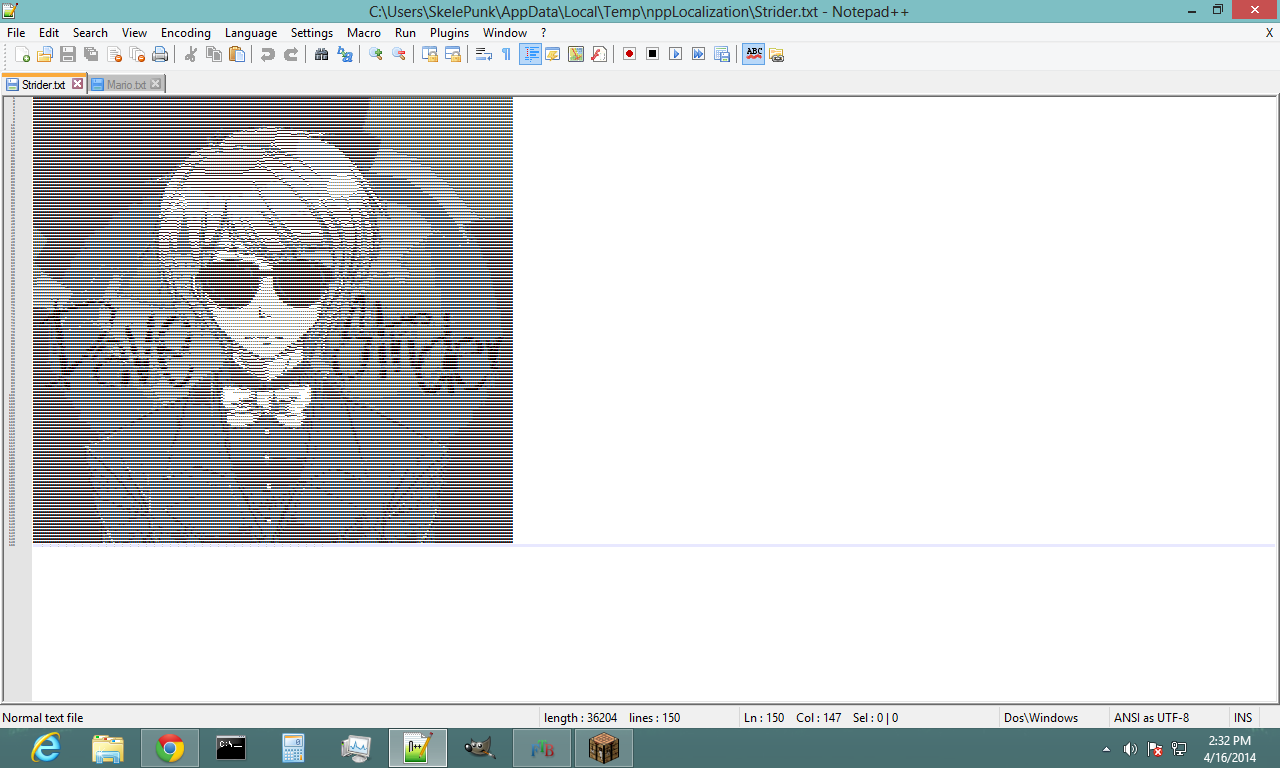Viewport: 1280px width, 768px height.
Task: Open the Encoding menu
Action: (x=186, y=33)
